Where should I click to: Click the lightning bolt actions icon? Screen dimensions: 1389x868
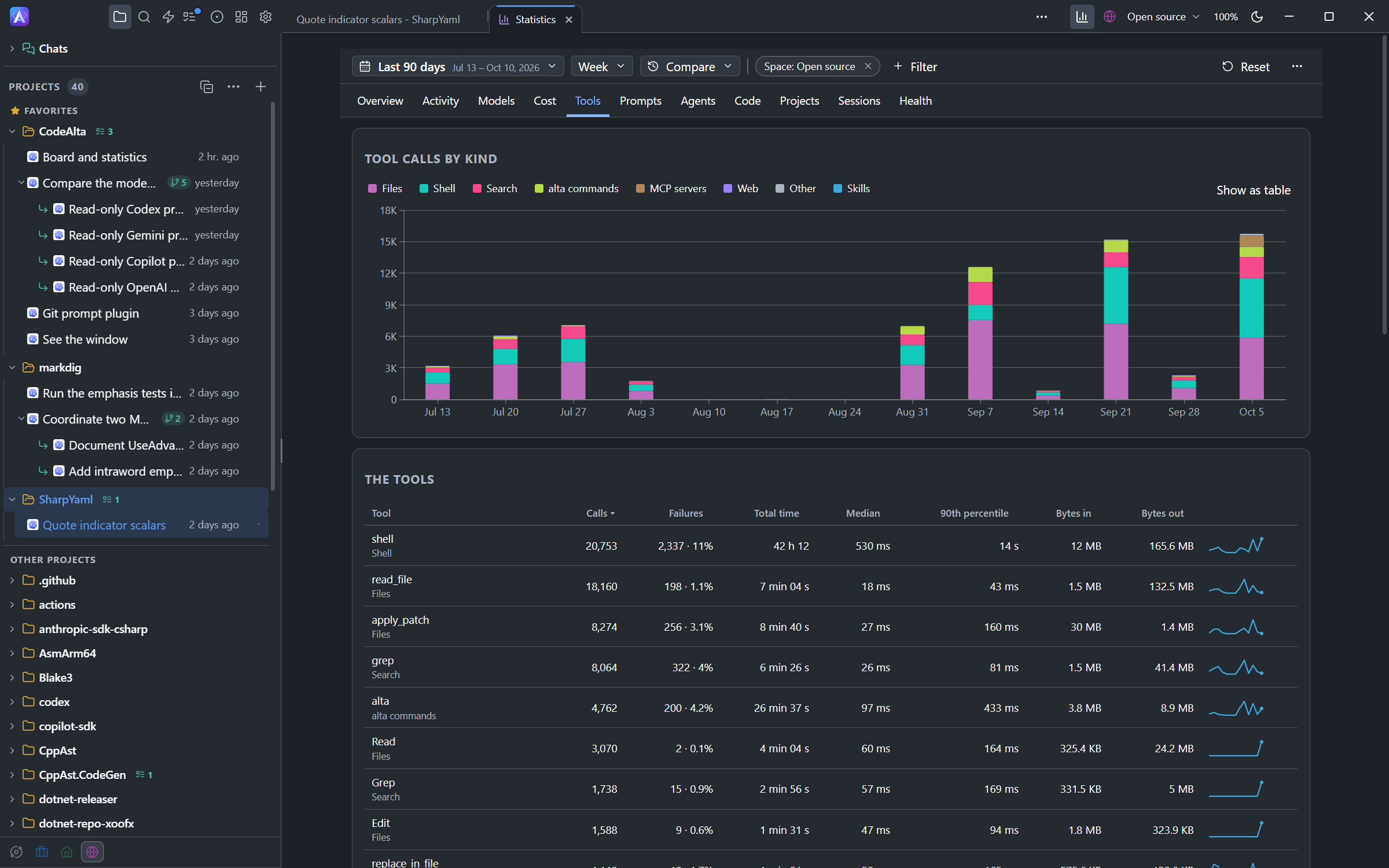tap(168, 17)
